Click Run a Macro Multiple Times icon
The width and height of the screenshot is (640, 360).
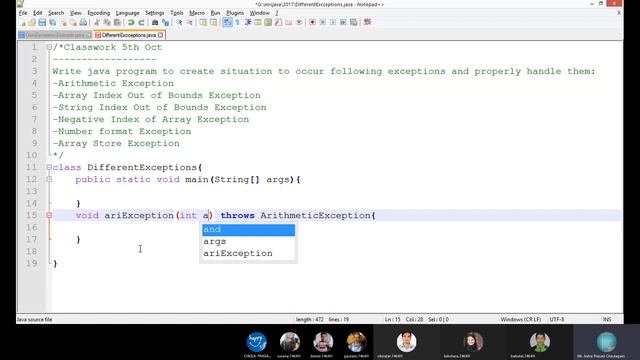coord(343,22)
